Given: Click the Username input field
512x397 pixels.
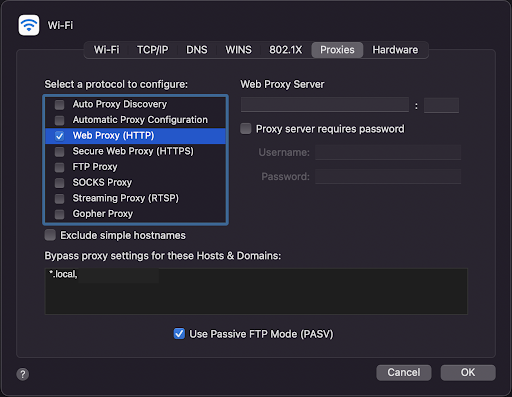Looking at the screenshot, I should click(x=388, y=152).
